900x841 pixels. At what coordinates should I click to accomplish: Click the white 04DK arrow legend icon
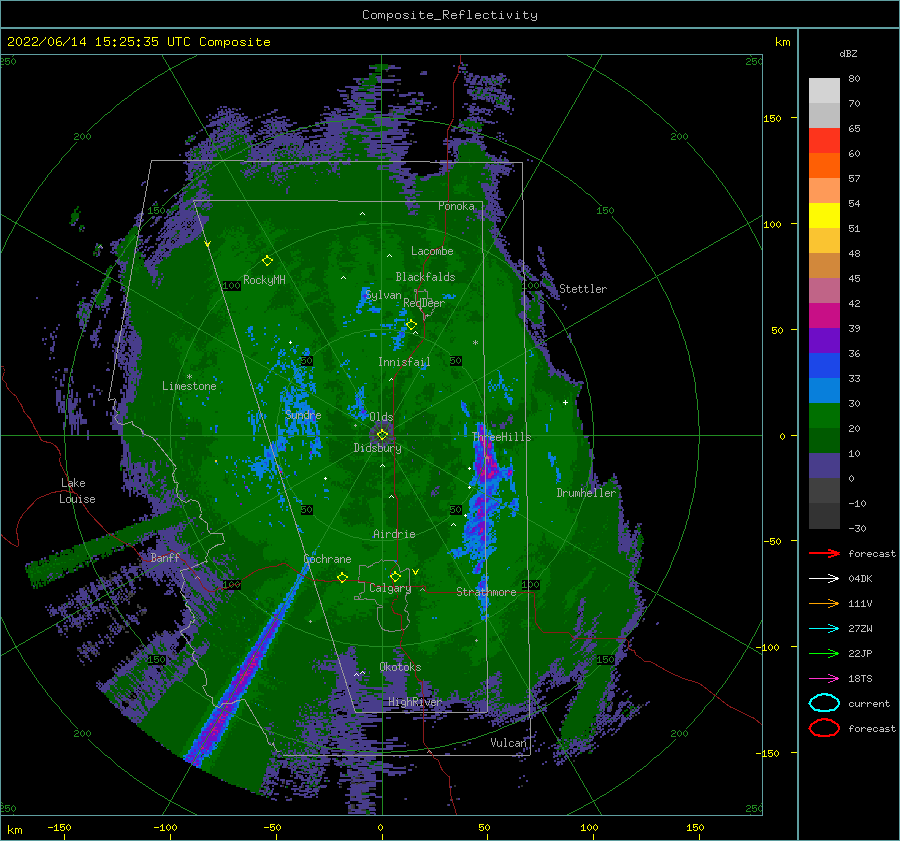tap(824, 578)
